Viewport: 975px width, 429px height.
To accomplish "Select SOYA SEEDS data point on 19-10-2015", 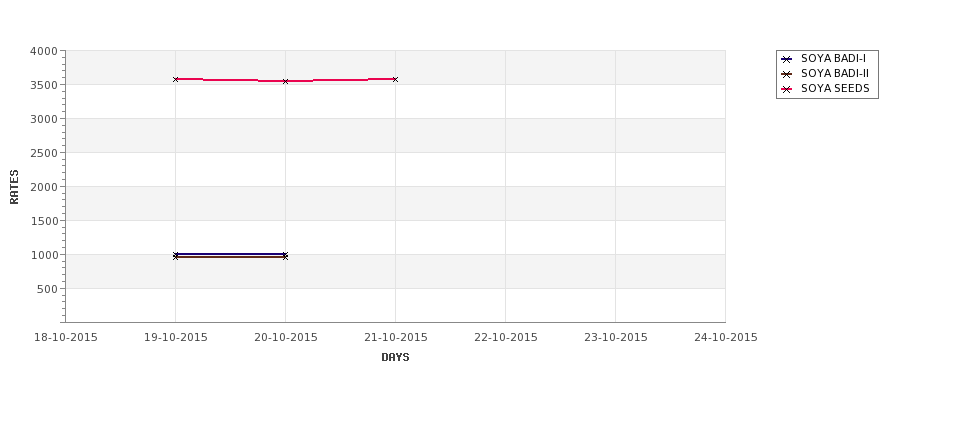I will tap(175, 79).
